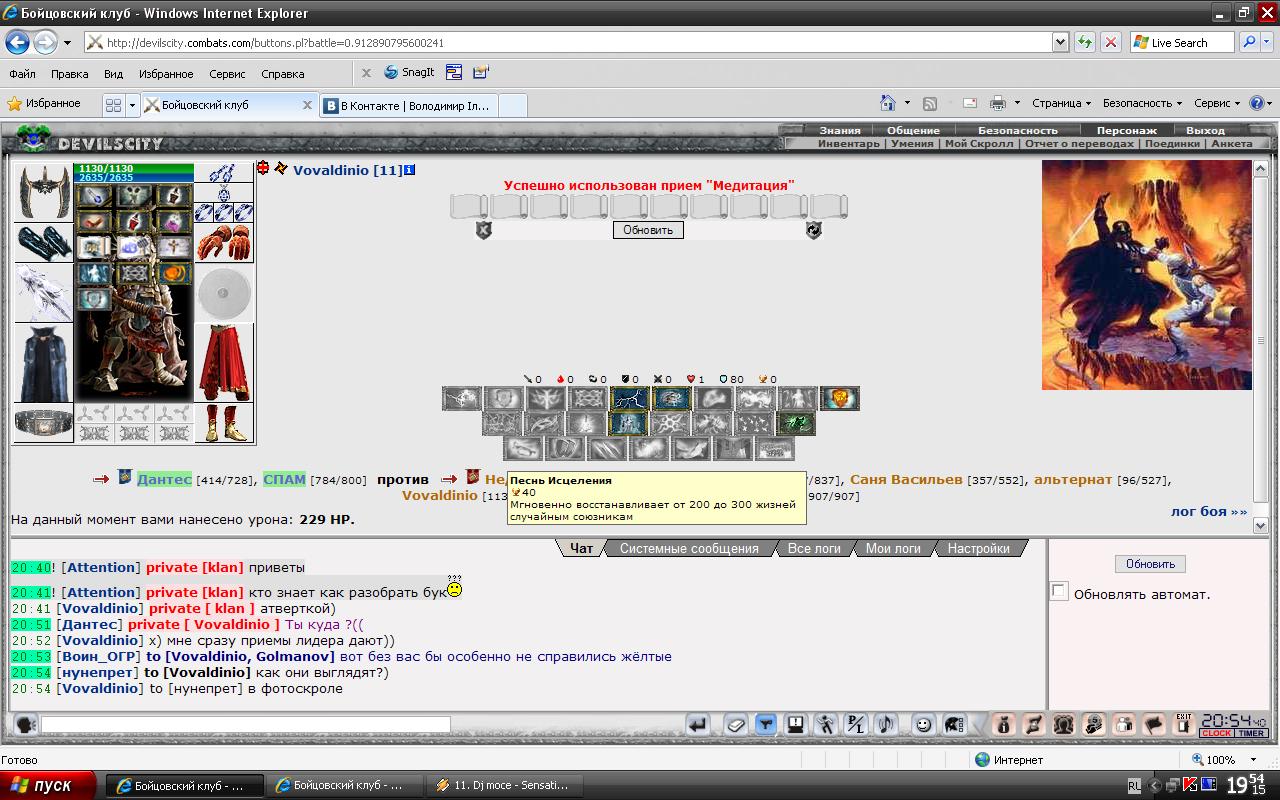Click the battle frame vertical scrollbar

(x=1261, y=345)
